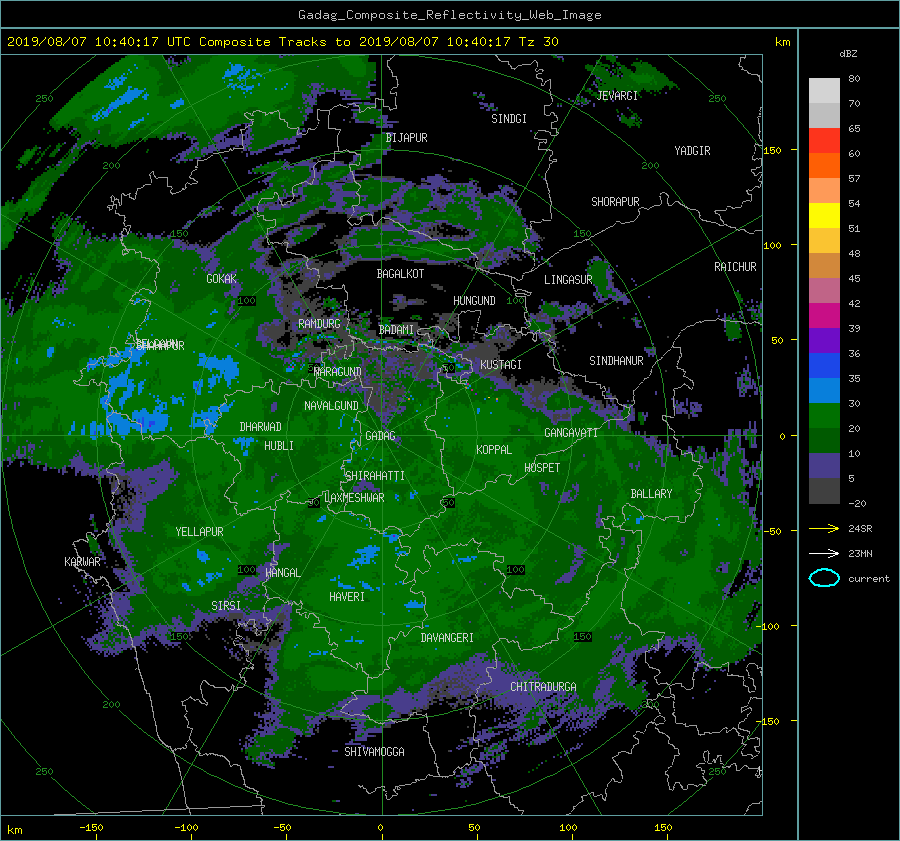900x841 pixels.
Task: Click the LINGASUR city label
Action: point(568,280)
